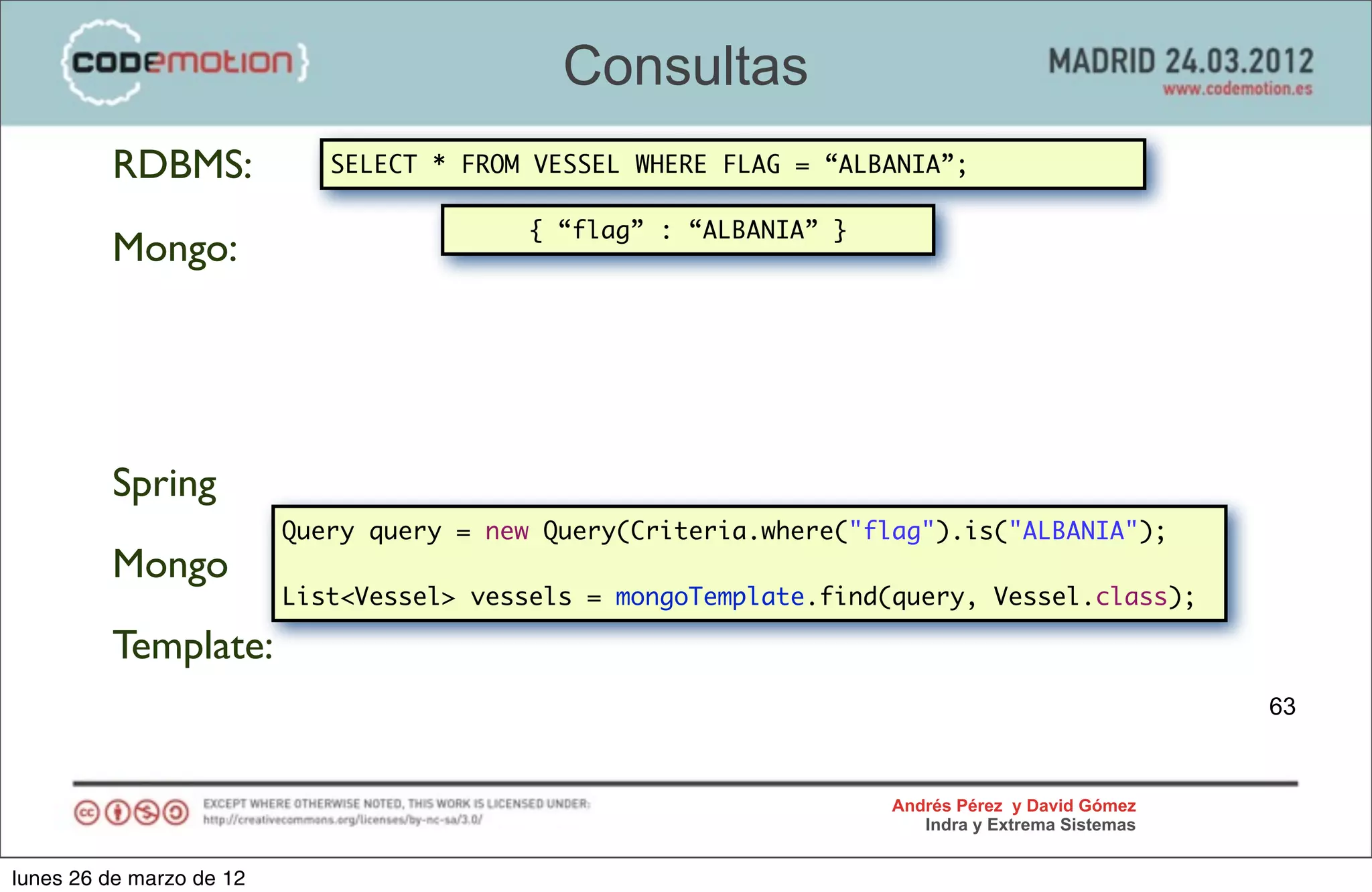The height and width of the screenshot is (892, 1372).
Task: Click the lunes 26 de marzo de 12 date
Action: click(129, 878)
